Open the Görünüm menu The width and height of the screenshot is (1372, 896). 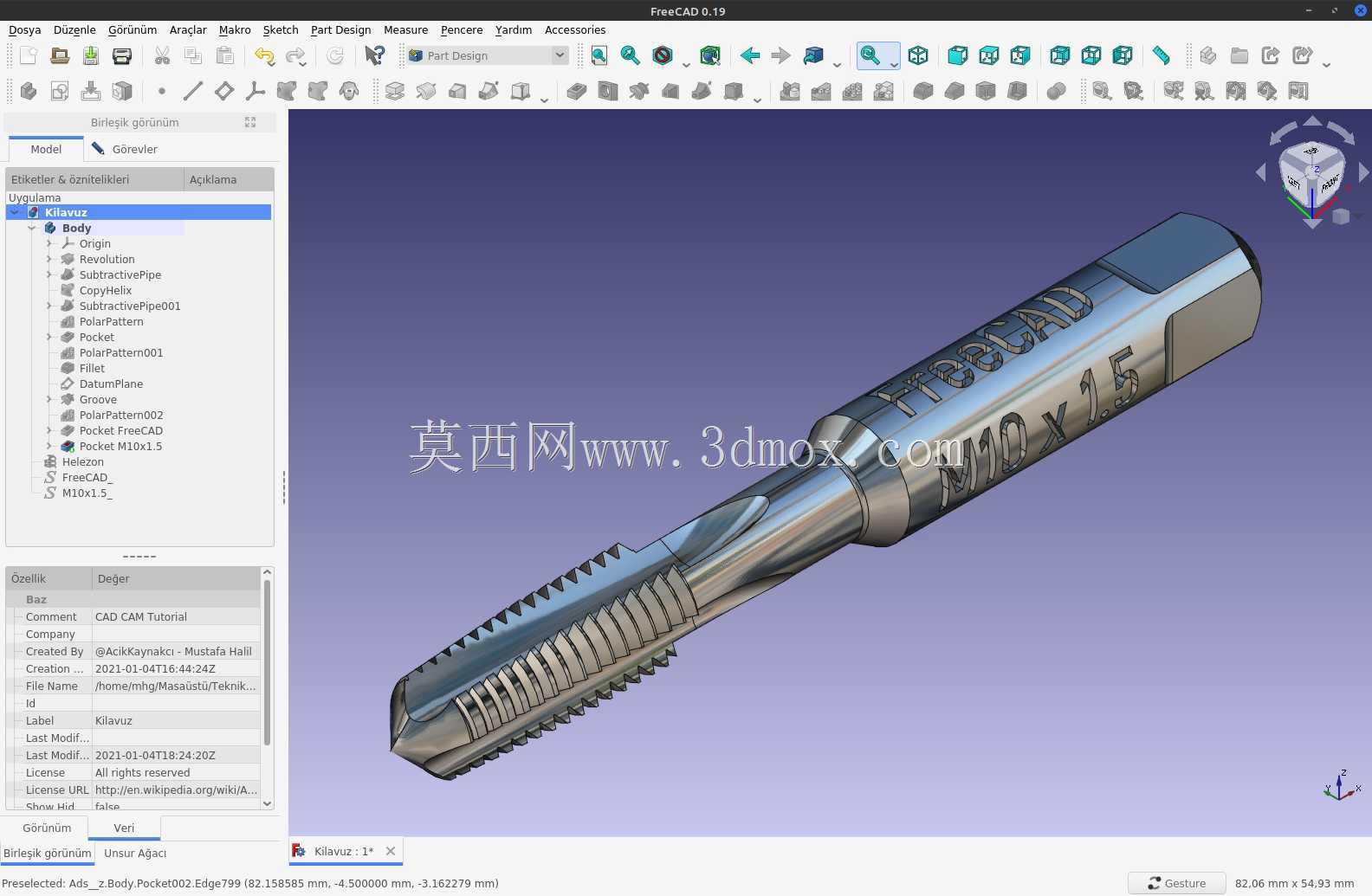133,29
